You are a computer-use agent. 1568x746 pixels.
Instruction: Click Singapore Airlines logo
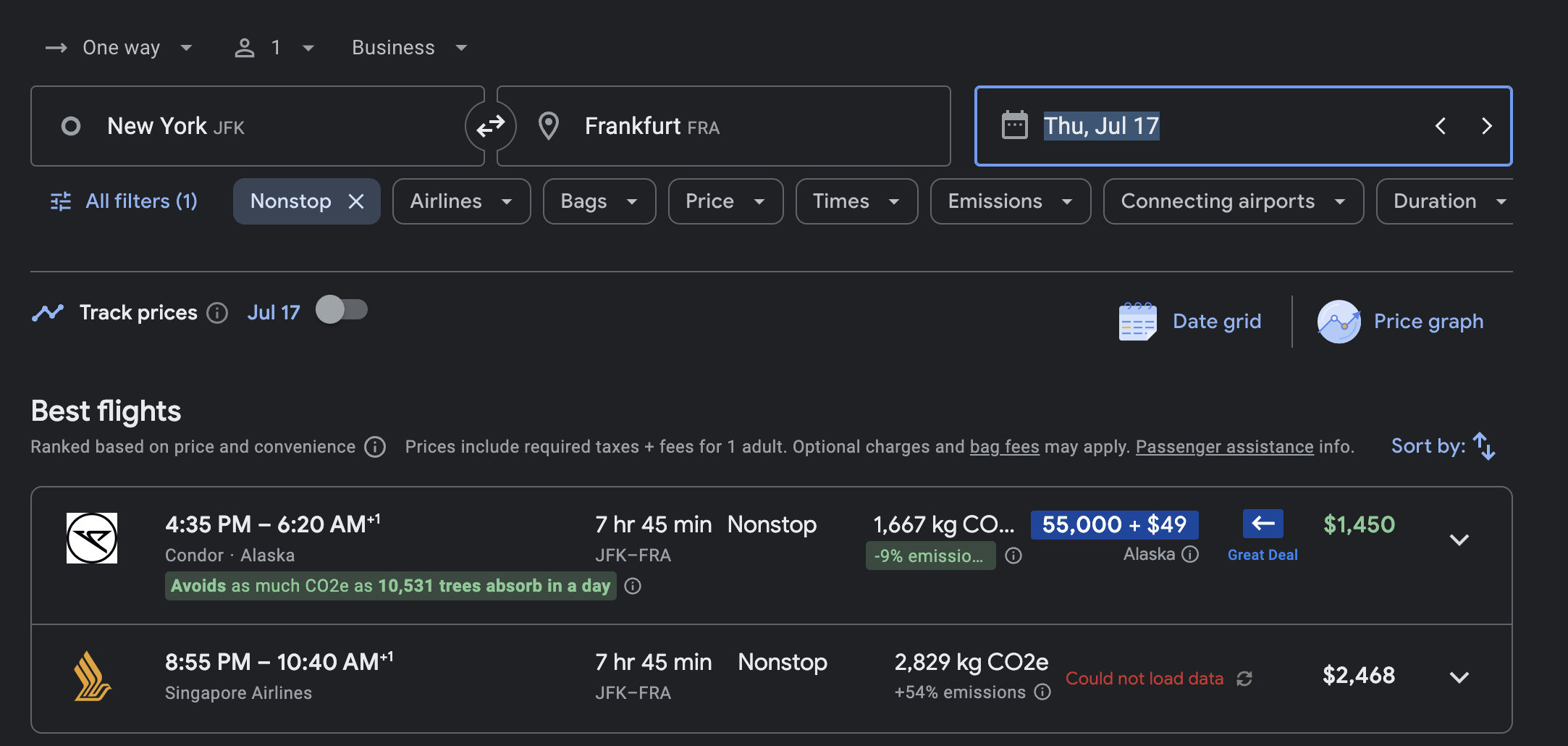click(x=92, y=676)
